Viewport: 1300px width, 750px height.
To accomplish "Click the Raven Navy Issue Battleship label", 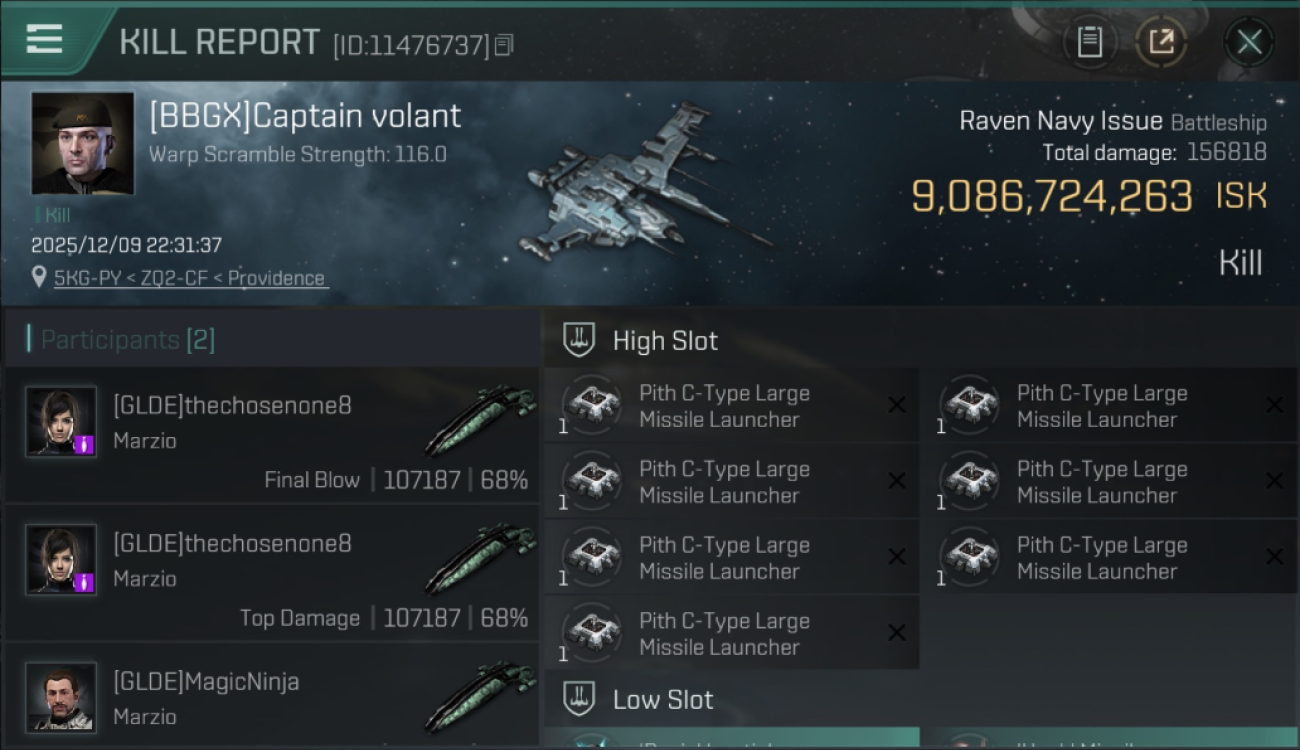I will (x=1112, y=122).
